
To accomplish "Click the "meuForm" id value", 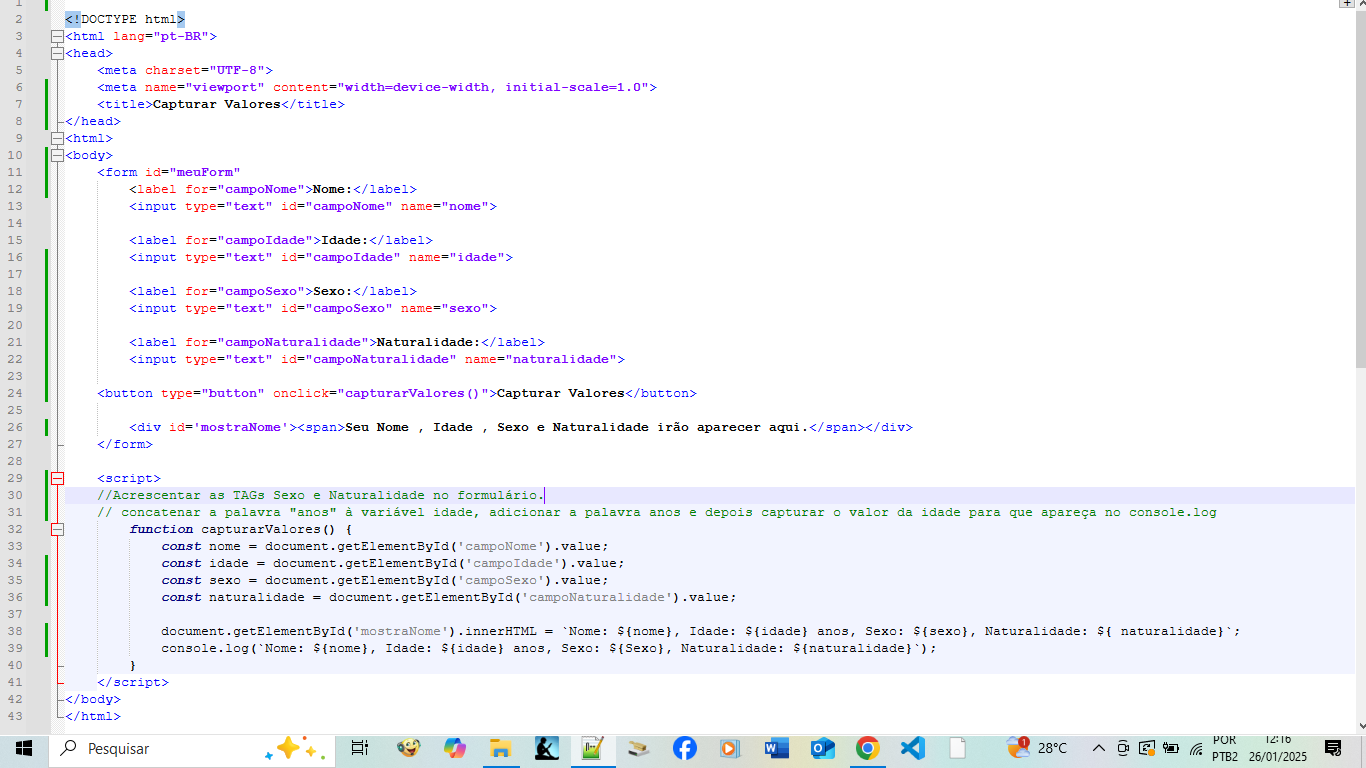I will (205, 172).
